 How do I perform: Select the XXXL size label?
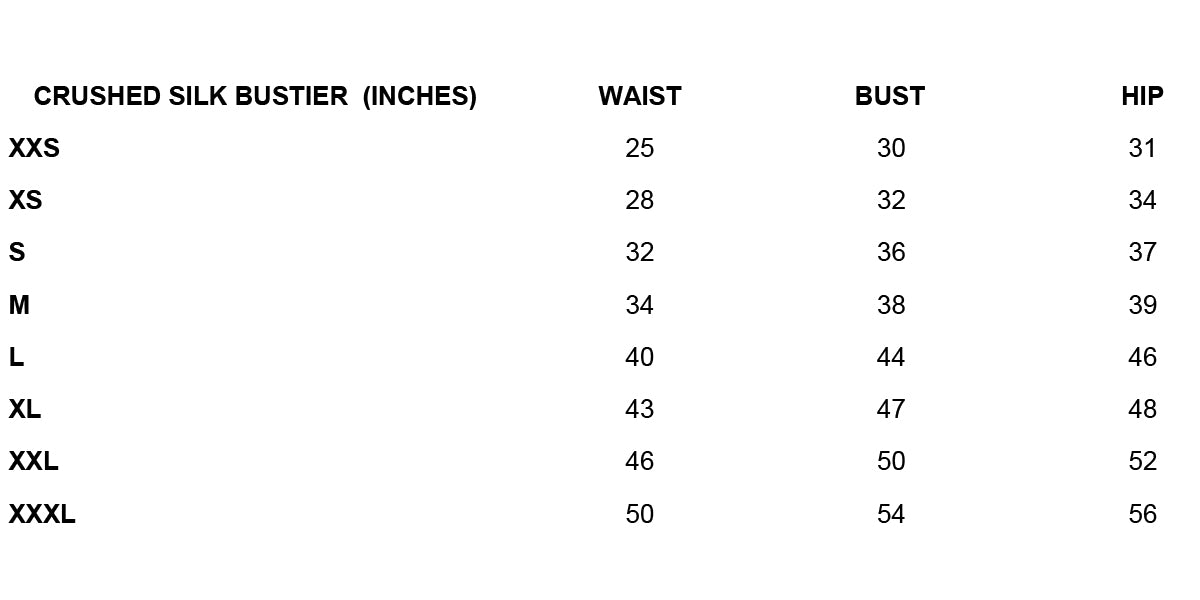(42, 514)
